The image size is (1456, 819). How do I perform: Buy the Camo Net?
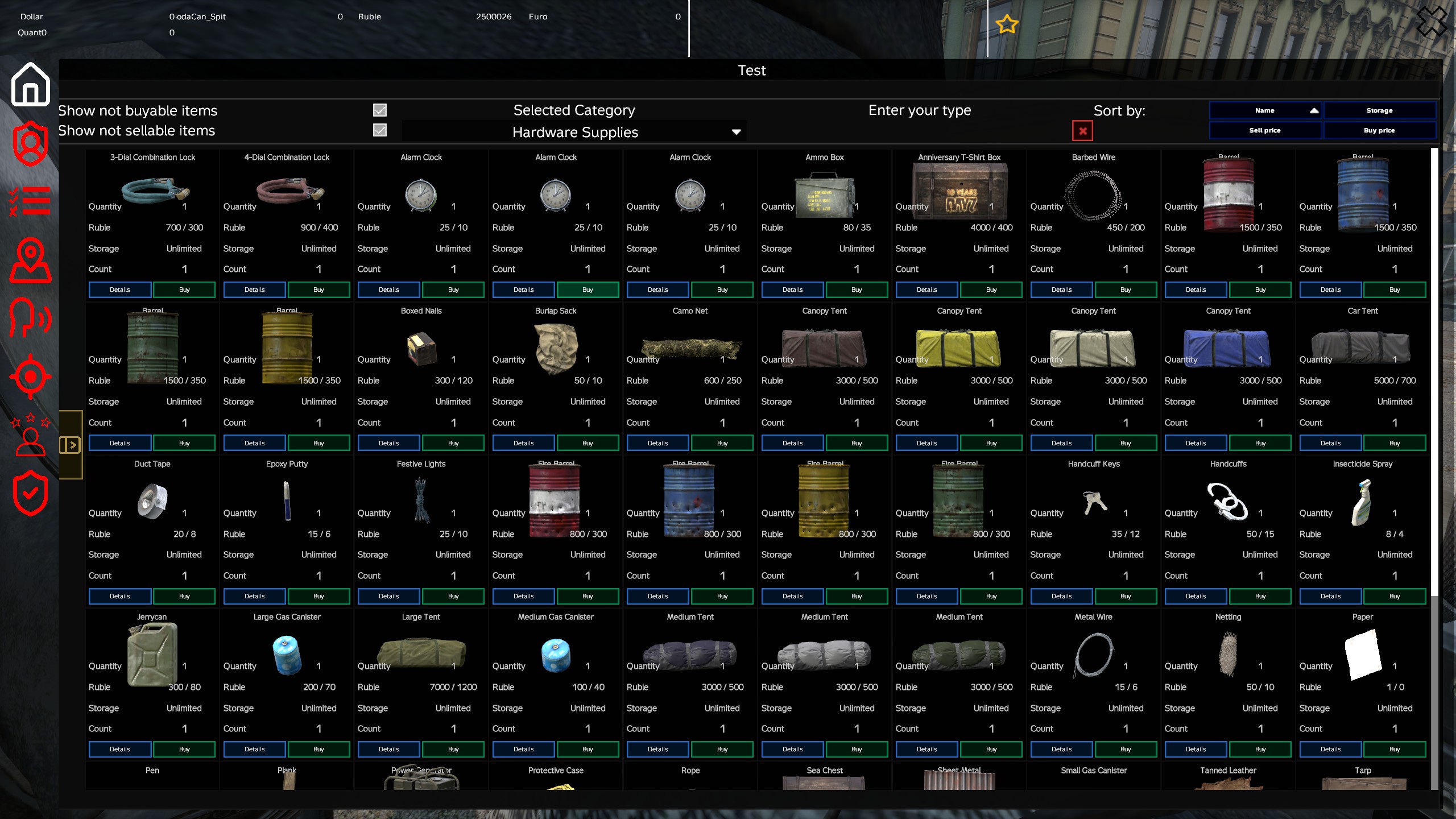tap(722, 443)
